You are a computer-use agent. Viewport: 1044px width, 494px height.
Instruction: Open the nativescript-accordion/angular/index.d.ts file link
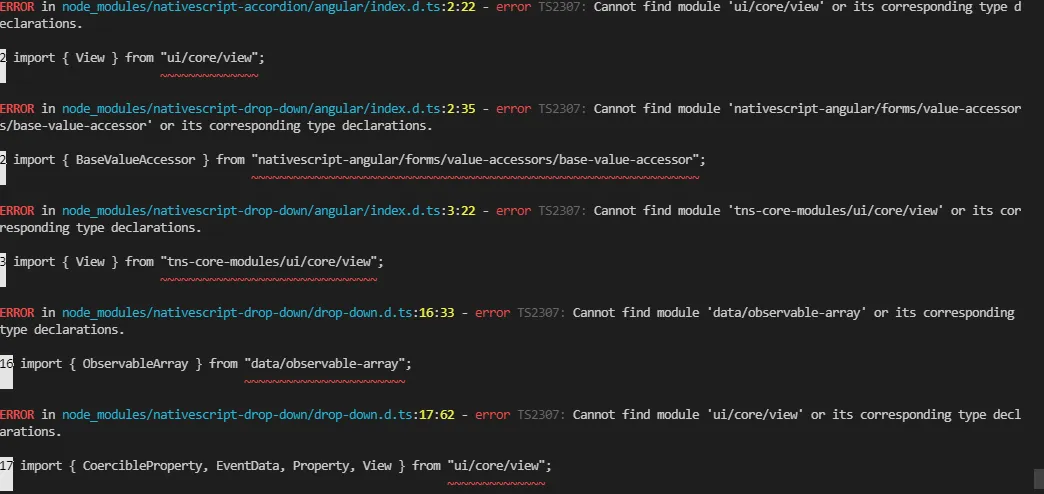point(251,7)
